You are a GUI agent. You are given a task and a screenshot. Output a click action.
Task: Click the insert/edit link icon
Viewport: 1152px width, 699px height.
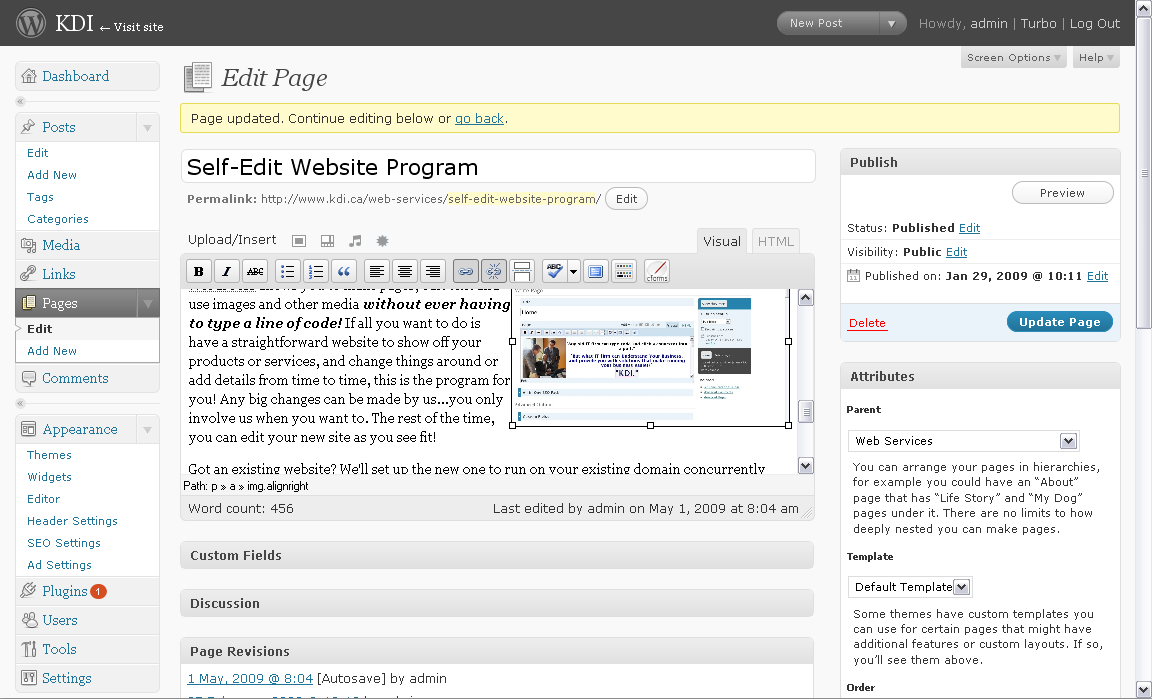pyautogui.click(x=465, y=271)
